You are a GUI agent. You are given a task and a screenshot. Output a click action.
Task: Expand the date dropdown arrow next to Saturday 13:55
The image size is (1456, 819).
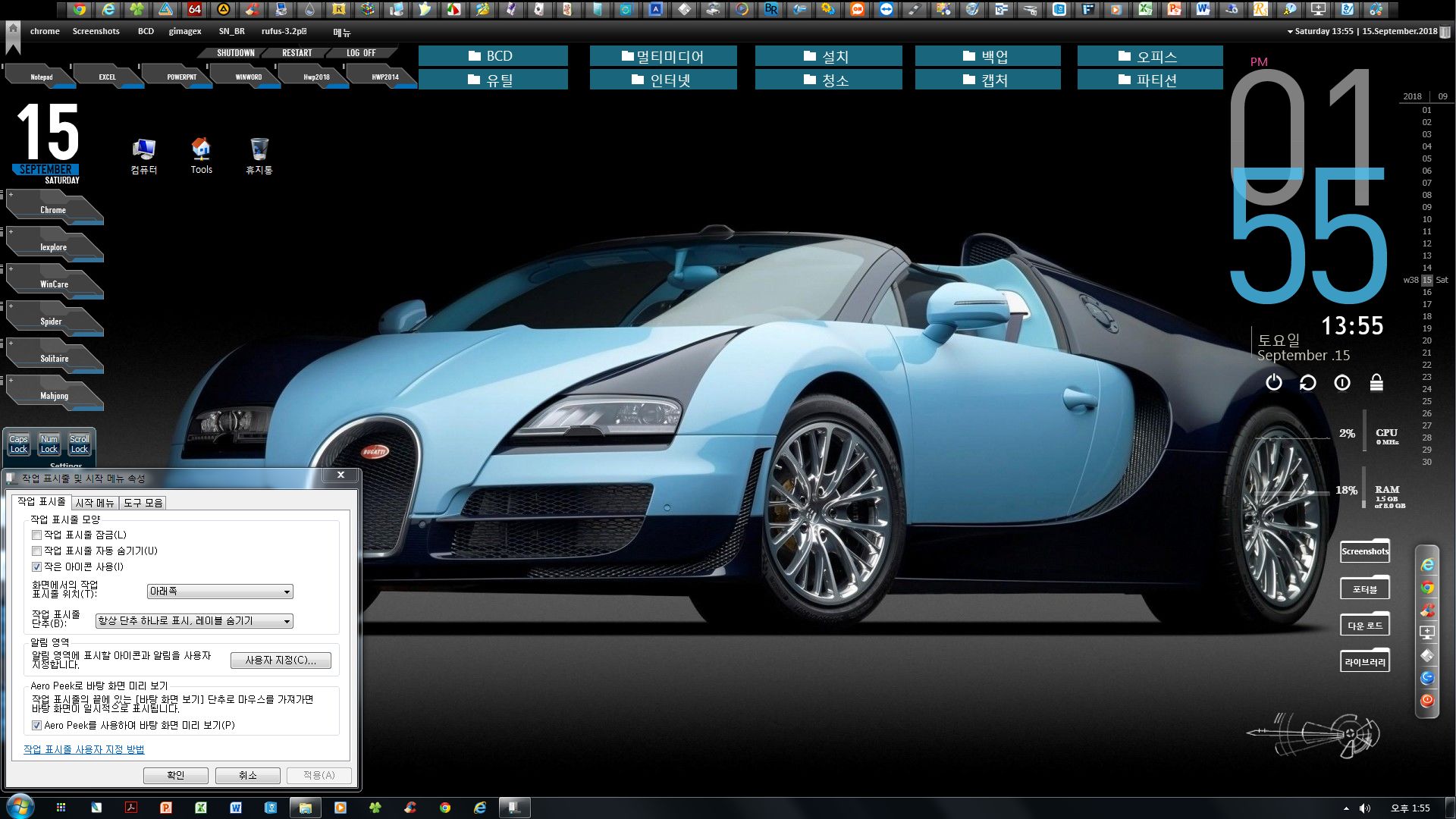pyautogui.click(x=1290, y=32)
